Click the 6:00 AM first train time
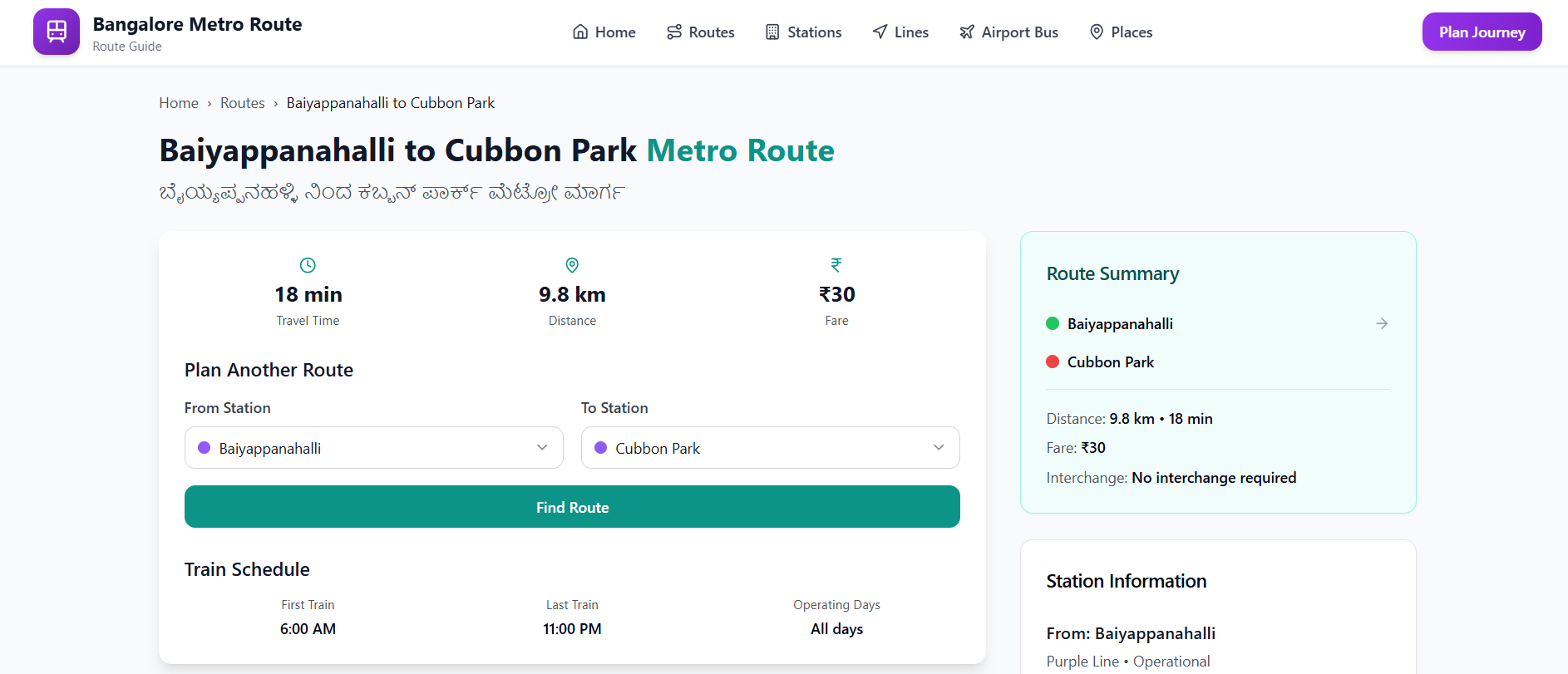This screenshot has height=674, width=1568. pyautogui.click(x=308, y=629)
